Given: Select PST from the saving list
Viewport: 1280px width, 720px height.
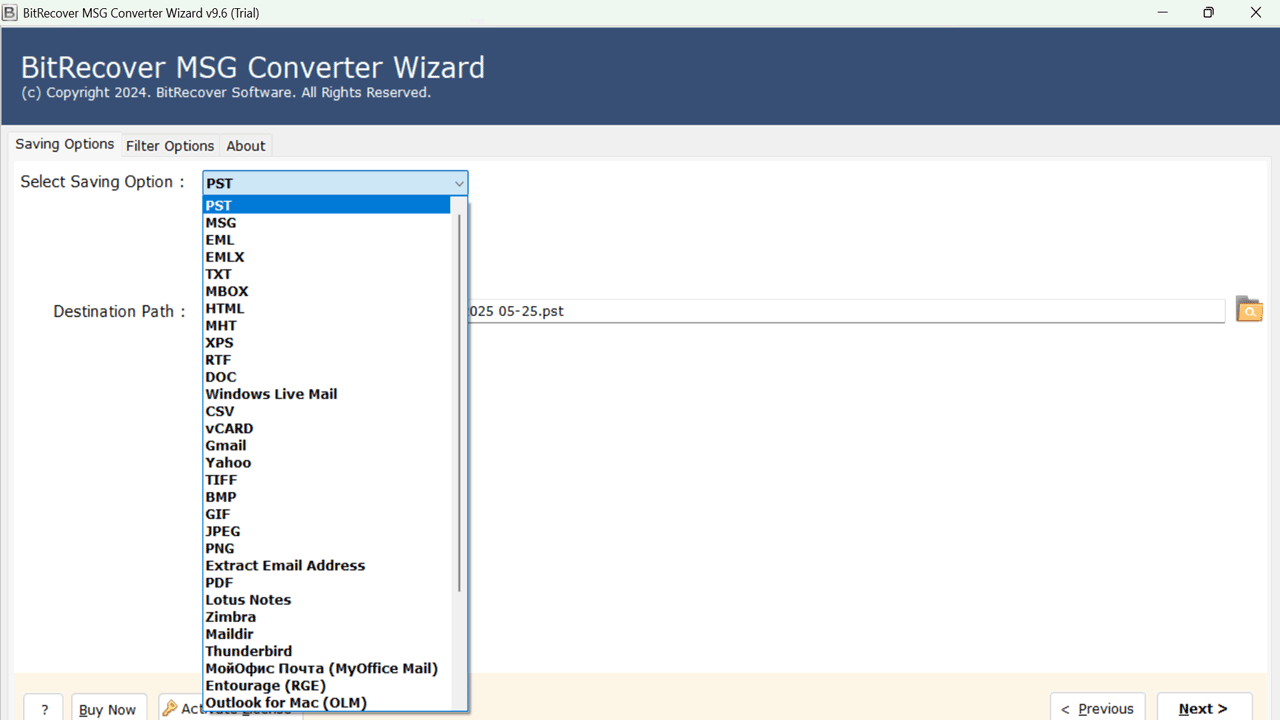Looking at the screenshot, I should [x=327, y=205].
